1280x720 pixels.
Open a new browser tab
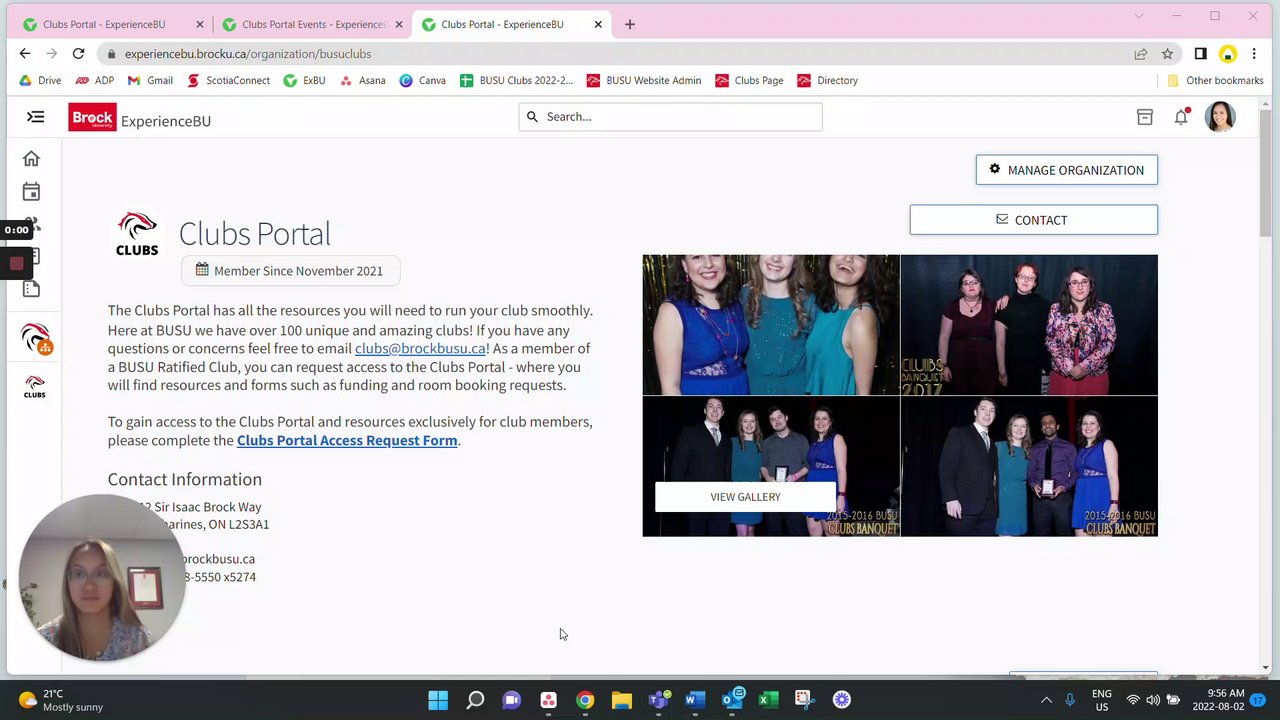point(629,24)
